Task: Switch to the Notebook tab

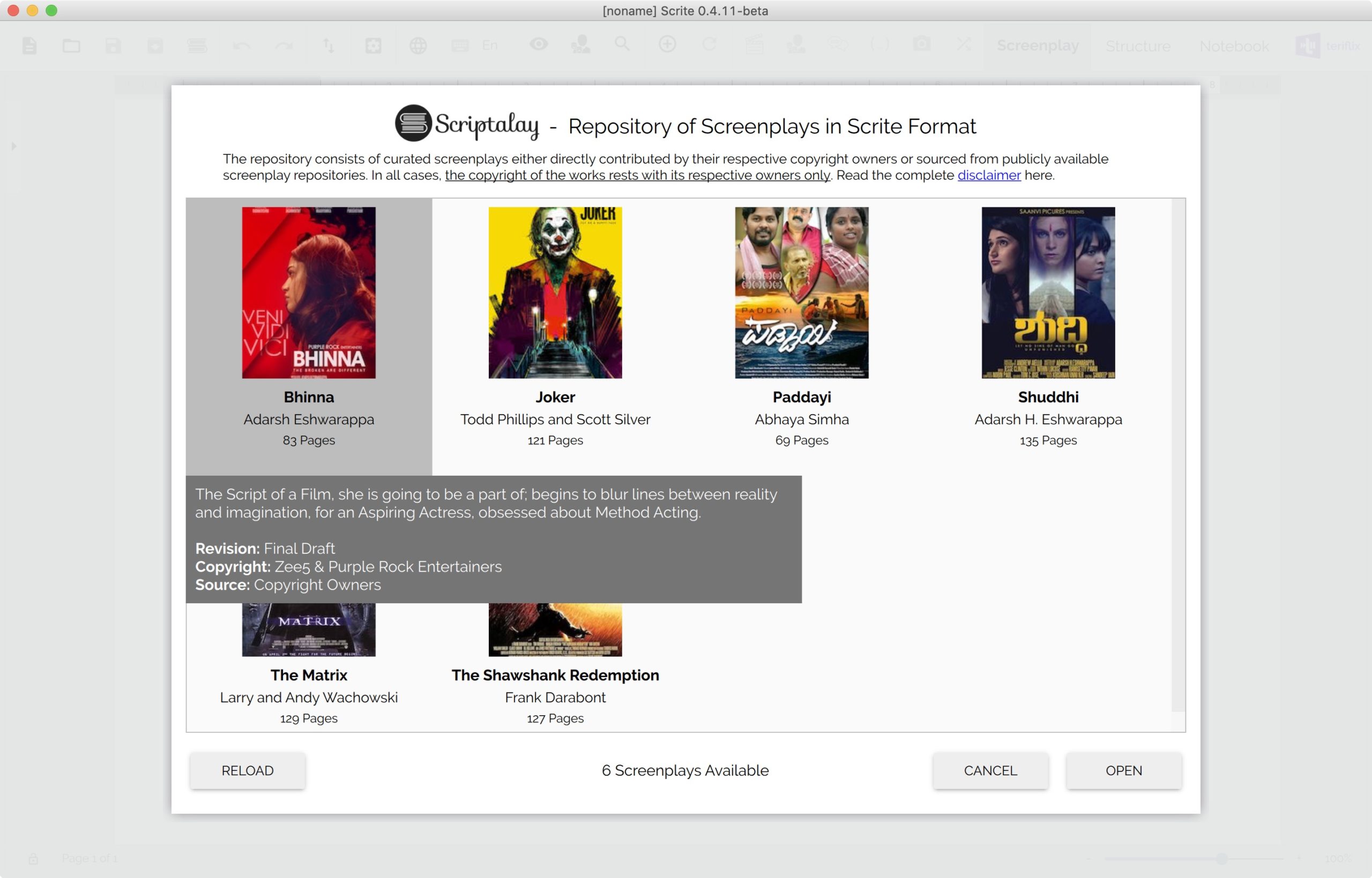Action: click(1234, 46)
